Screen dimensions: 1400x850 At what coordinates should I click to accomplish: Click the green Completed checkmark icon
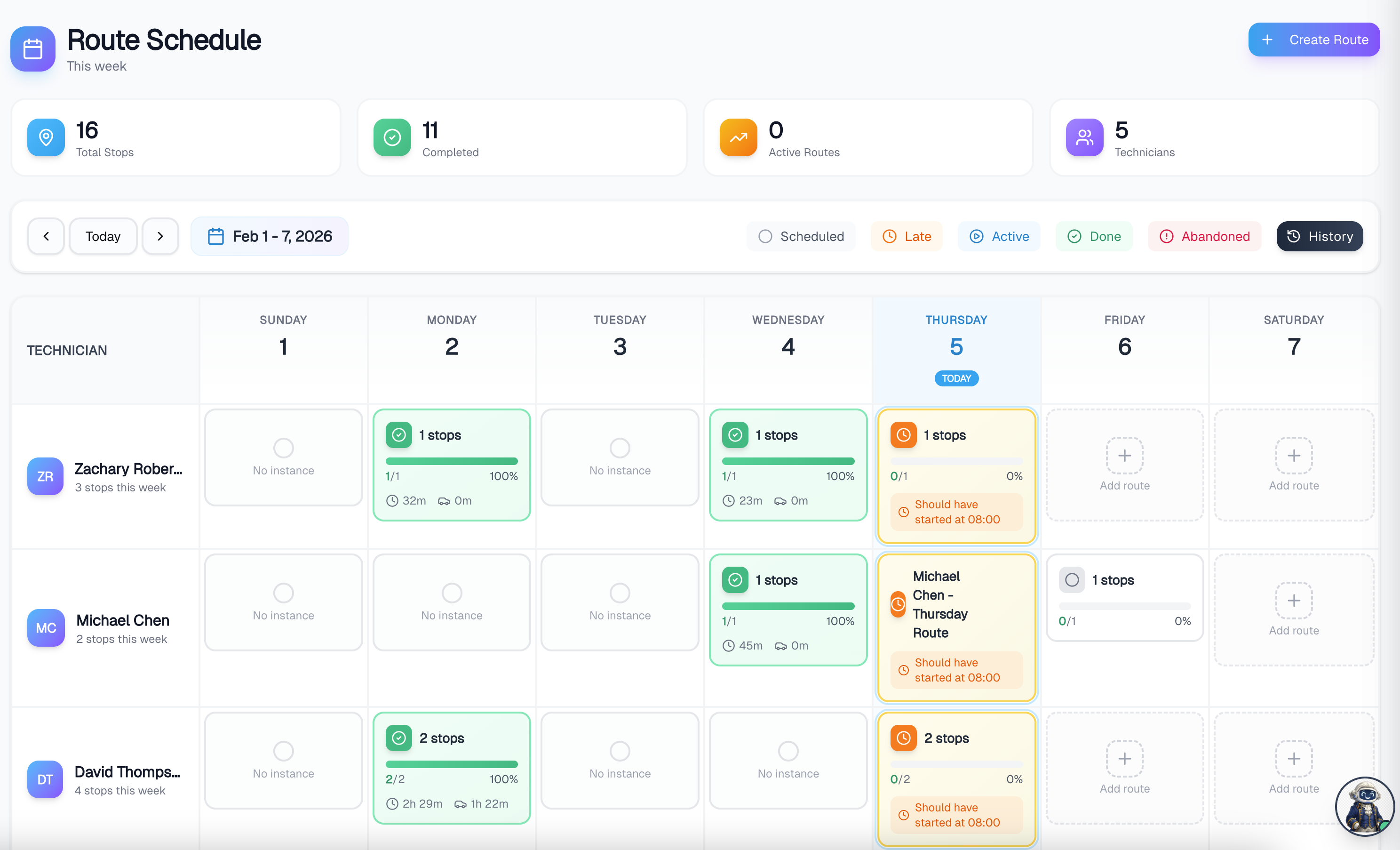[392, 137]
